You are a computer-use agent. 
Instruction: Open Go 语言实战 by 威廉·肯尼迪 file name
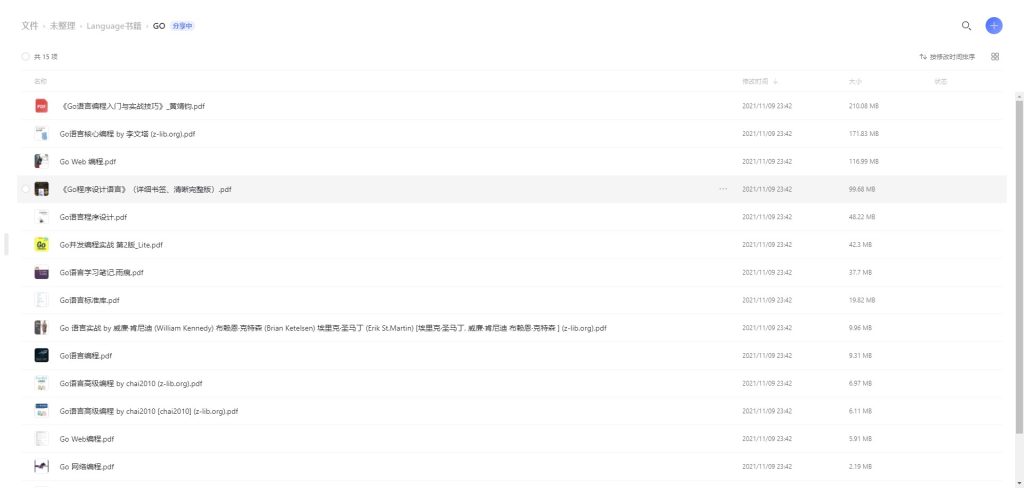[333, 328]
